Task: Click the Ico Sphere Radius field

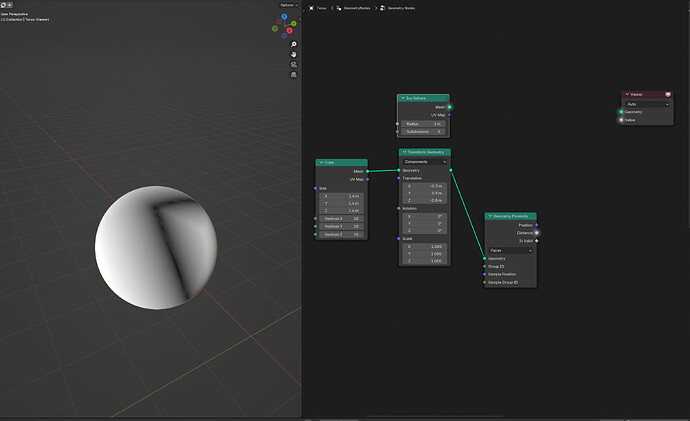Action: point(423,124)
